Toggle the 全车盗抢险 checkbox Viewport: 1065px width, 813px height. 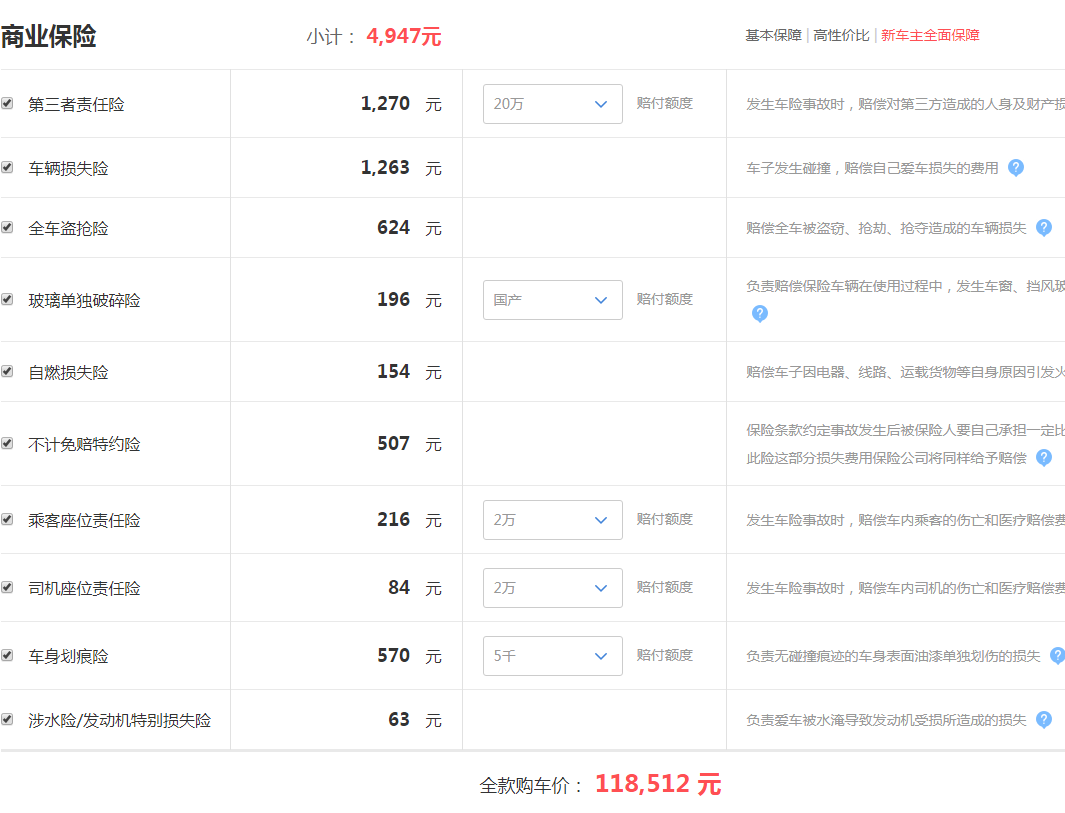(7, 227)
